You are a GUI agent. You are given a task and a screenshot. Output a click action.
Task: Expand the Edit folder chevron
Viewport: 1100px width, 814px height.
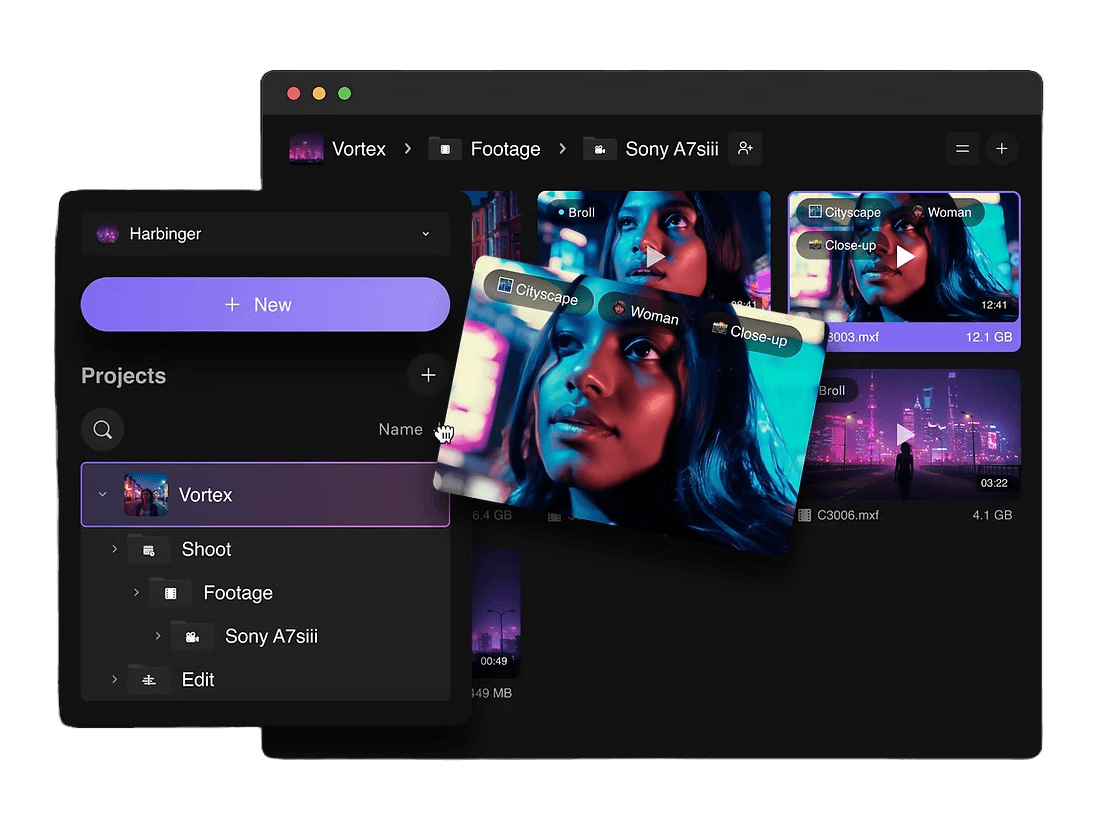point(114,680)
